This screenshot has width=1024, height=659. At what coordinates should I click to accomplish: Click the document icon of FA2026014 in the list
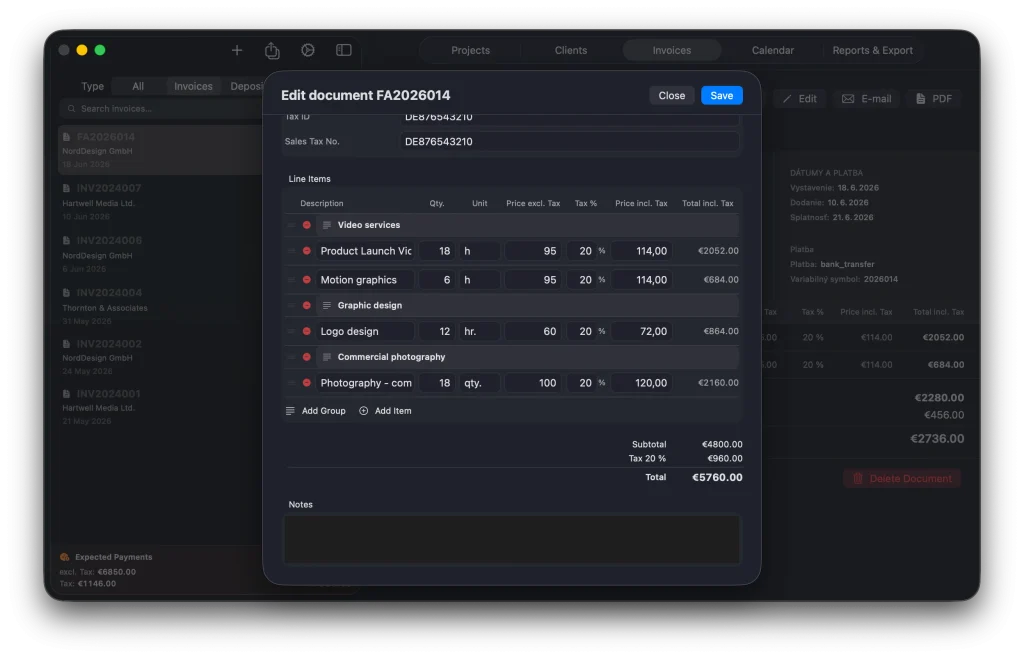67,137
